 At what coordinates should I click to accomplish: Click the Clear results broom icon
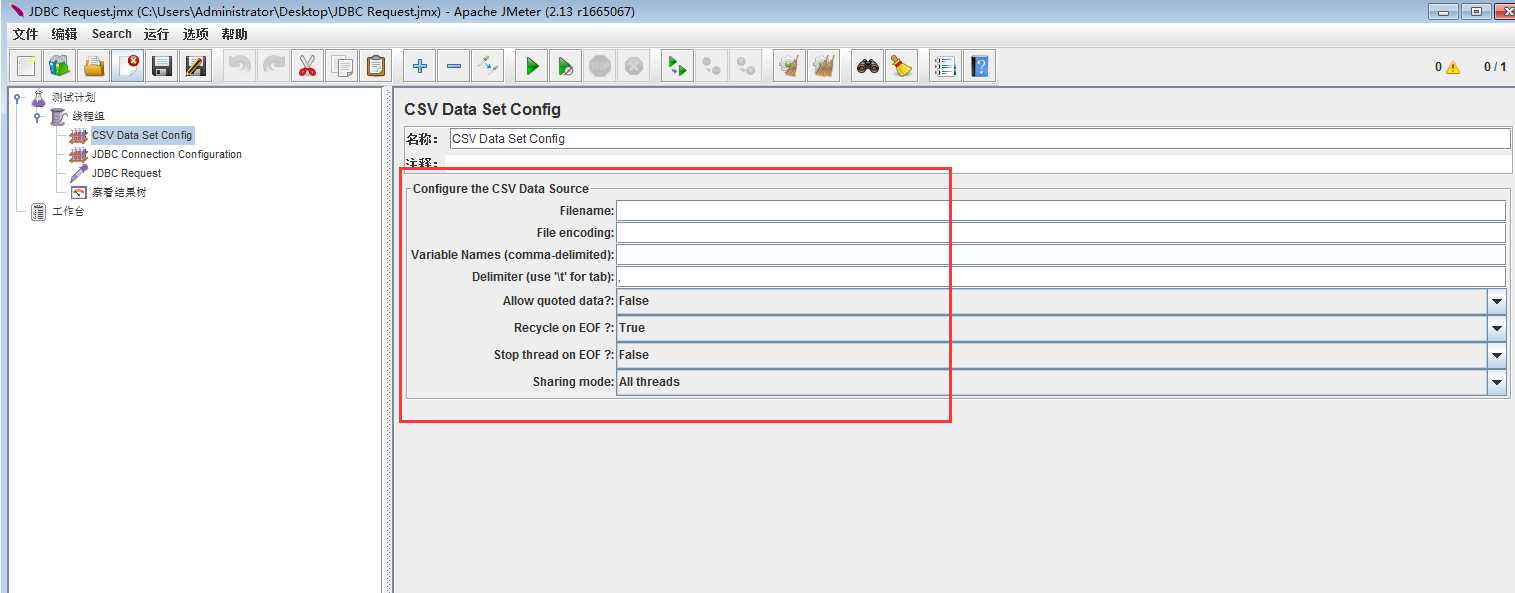tap(790, 66)
